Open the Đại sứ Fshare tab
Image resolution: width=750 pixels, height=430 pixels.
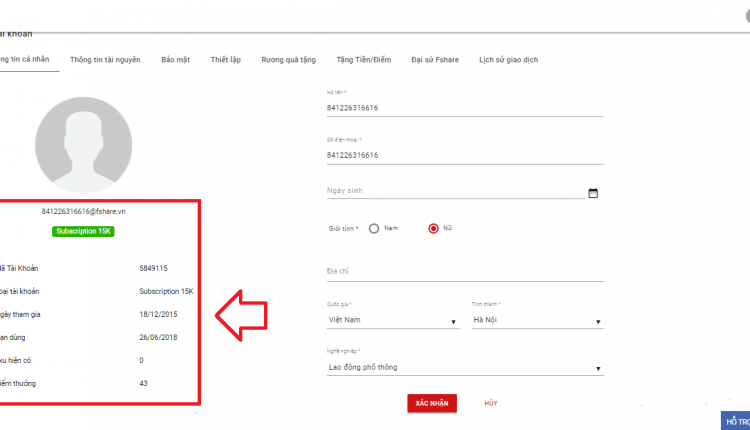coord(435,60)
